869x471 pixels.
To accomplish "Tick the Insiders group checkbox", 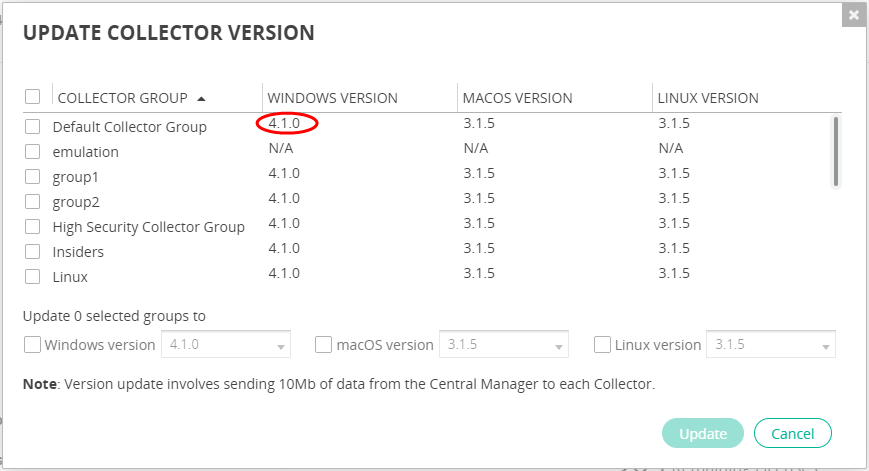I will coord(33,252).
